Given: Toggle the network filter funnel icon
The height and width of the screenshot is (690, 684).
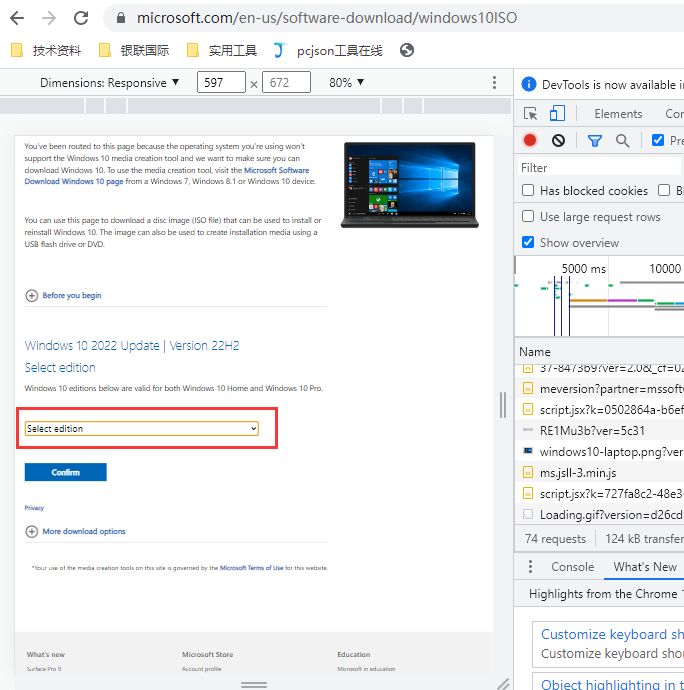Looking at the screenshot, I should click(x=595, y=141).
